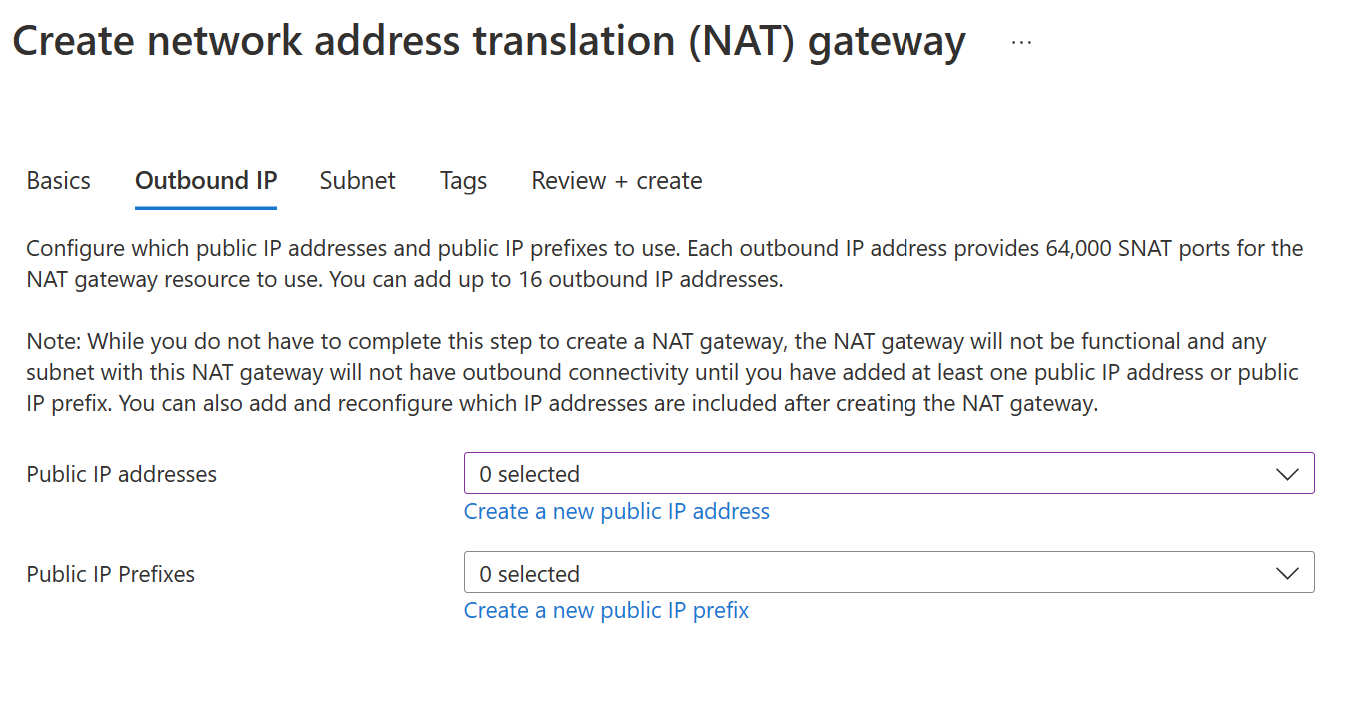Go to the Review + create tab
Viewport: 1363px width, 719px height.
tap(616, 181)
